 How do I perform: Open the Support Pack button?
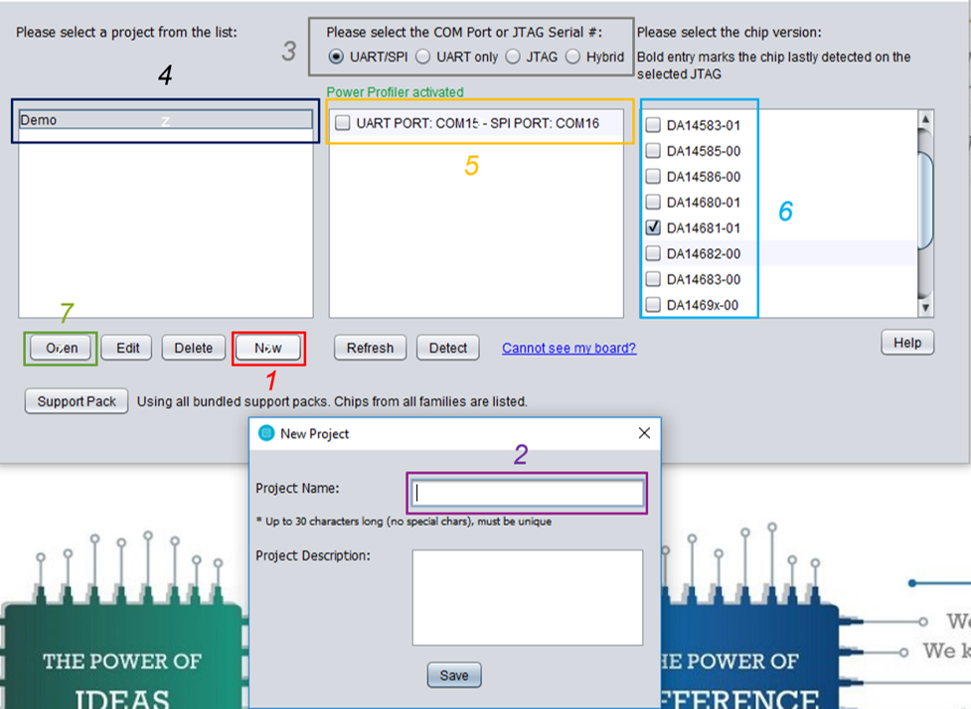[x=77, y=401]
